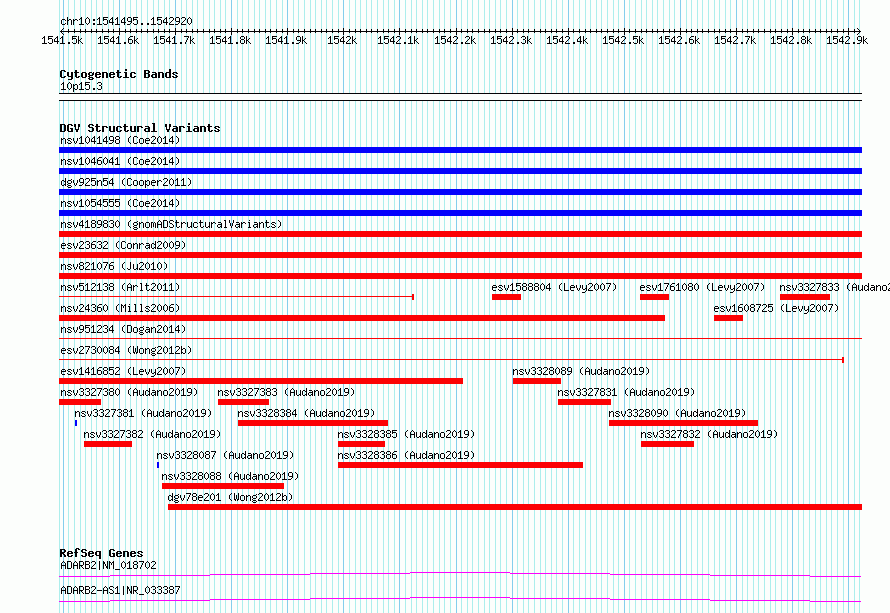This screenshot has width=890, height=613.
Task: Select nsv951234 (Dogan2014) label
Action: [x=123, y=329]
